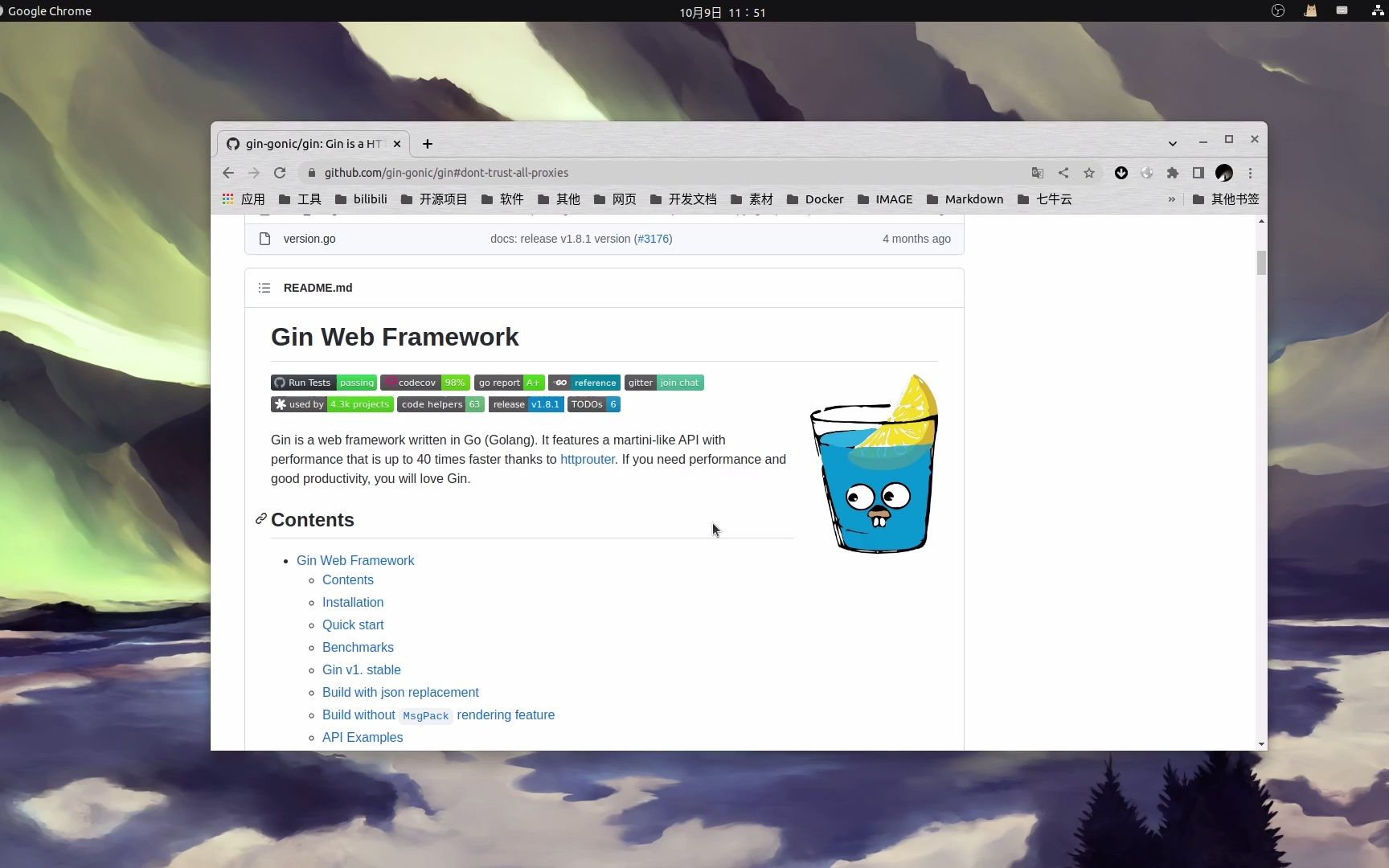Go back to the previous page

pos(228,173)
